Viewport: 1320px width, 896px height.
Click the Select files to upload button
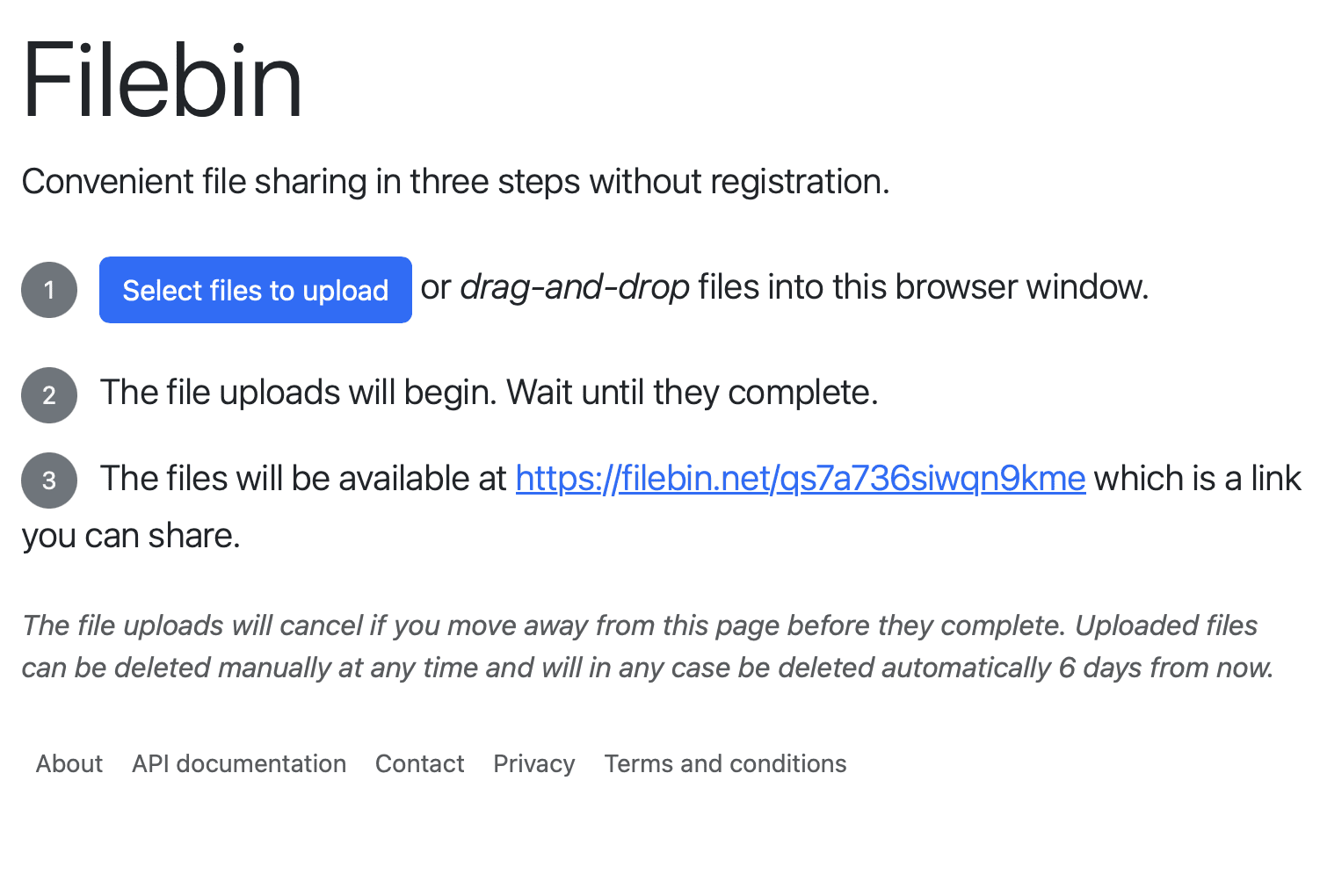point(255,290)
